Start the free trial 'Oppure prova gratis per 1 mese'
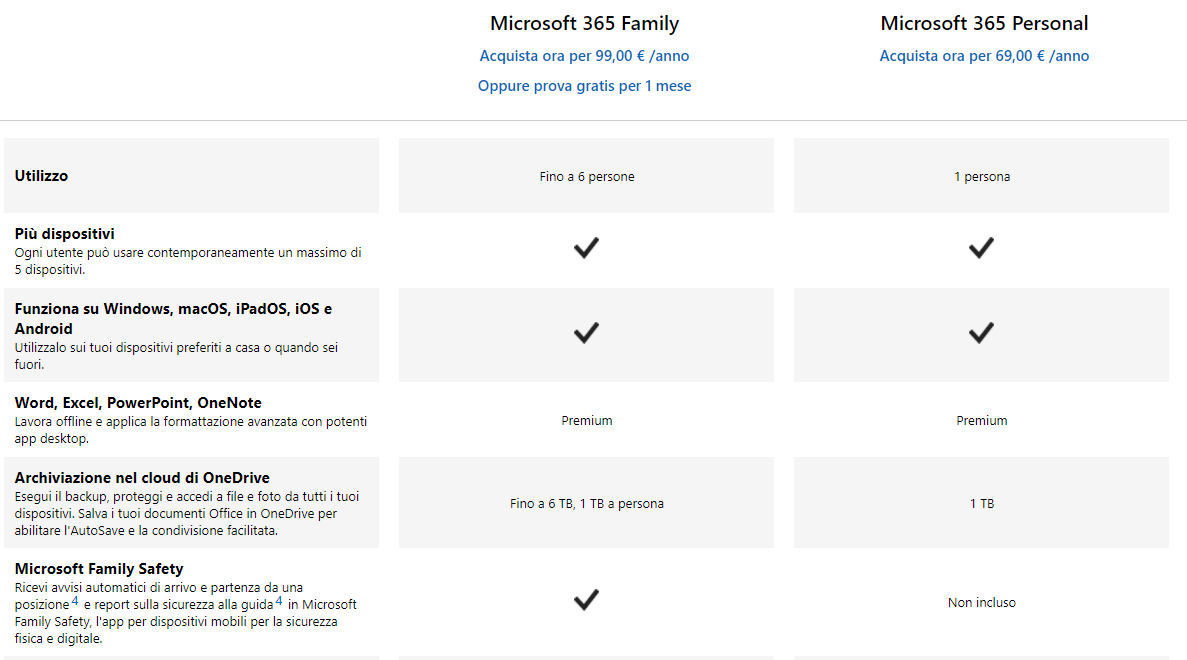 tap(584, 86)
